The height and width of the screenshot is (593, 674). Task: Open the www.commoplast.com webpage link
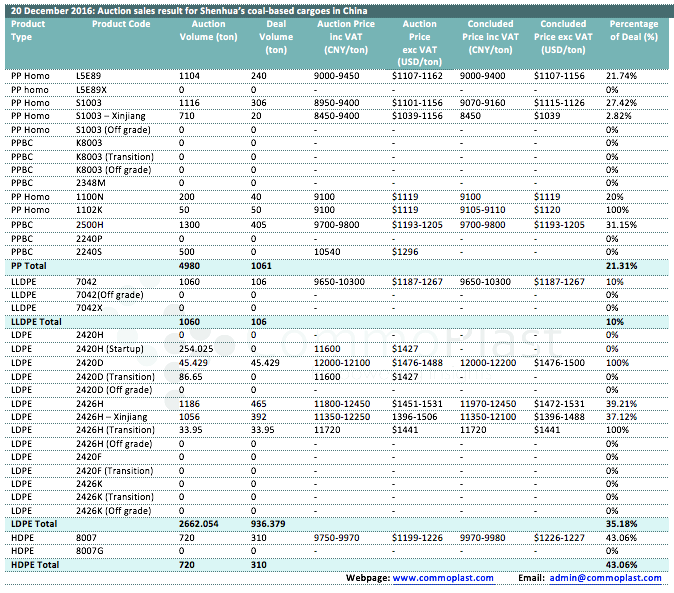443,578
